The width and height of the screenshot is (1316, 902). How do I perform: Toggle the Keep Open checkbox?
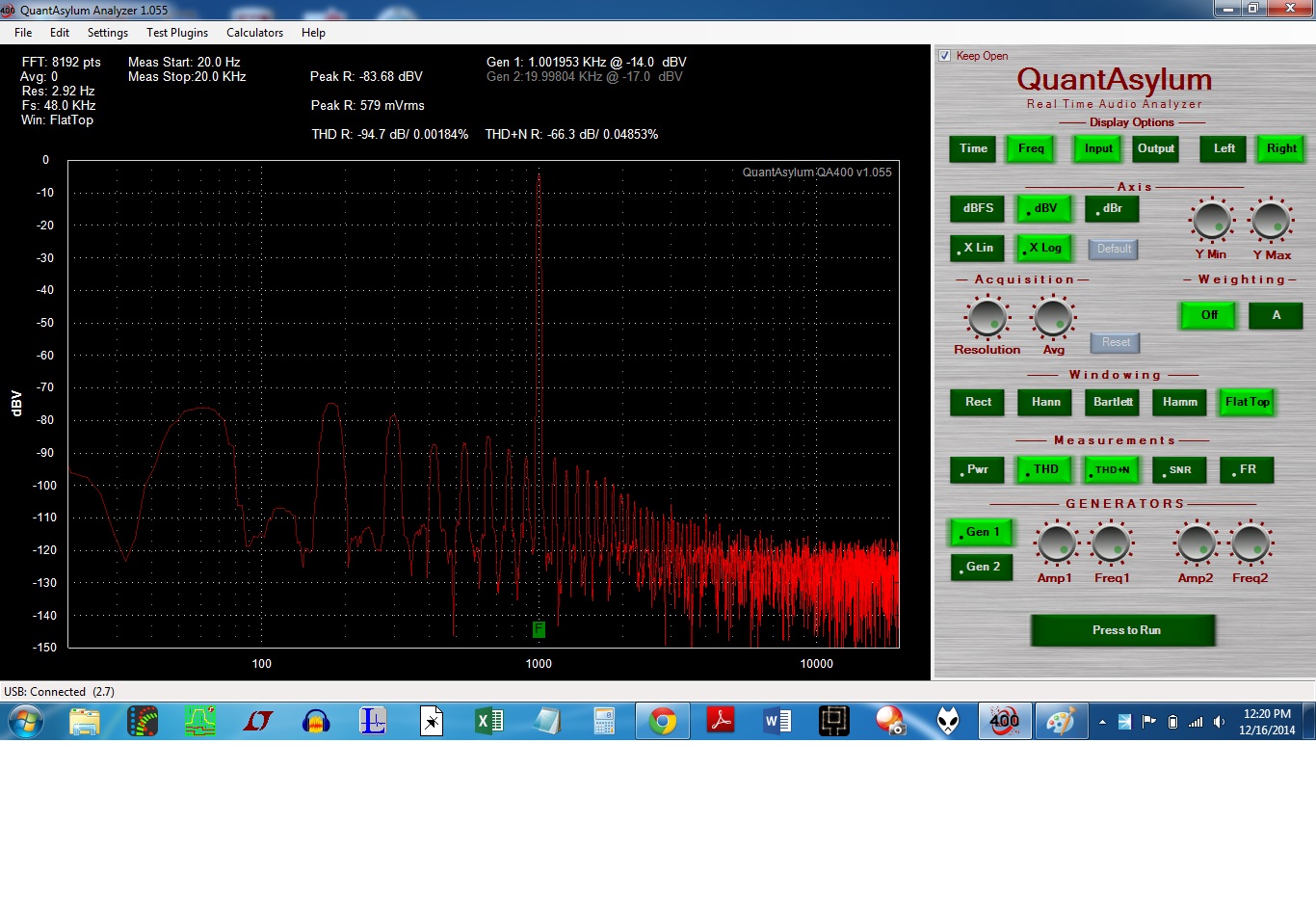(x=945, y=56)
